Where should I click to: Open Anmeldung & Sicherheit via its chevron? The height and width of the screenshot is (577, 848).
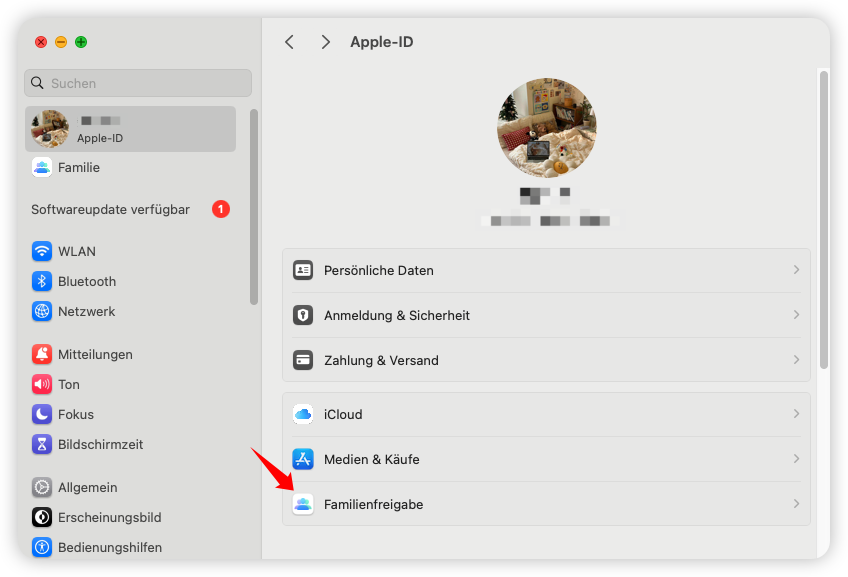(796, 315)
